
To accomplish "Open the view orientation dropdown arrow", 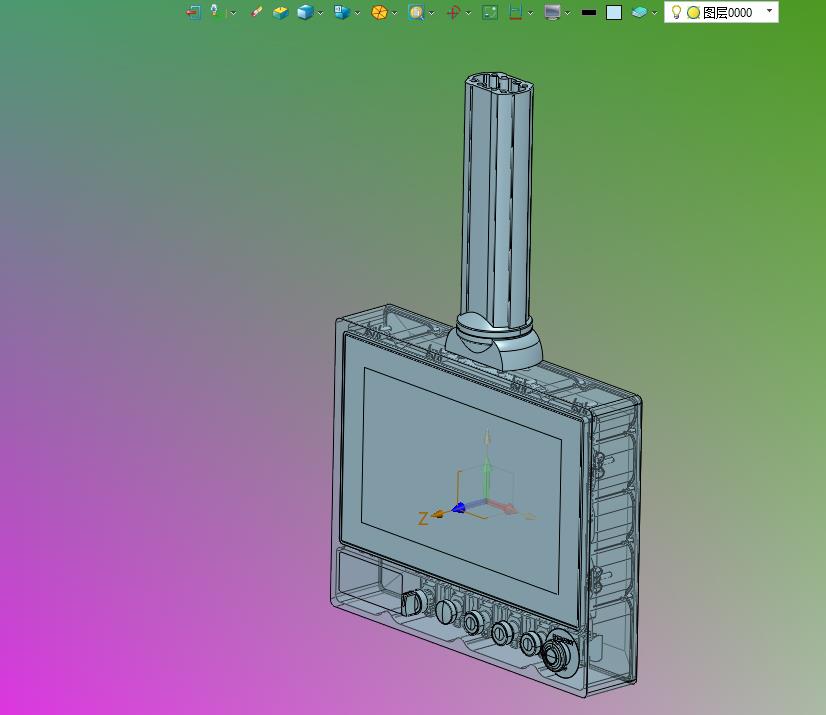I will click(x=358, y=13).
